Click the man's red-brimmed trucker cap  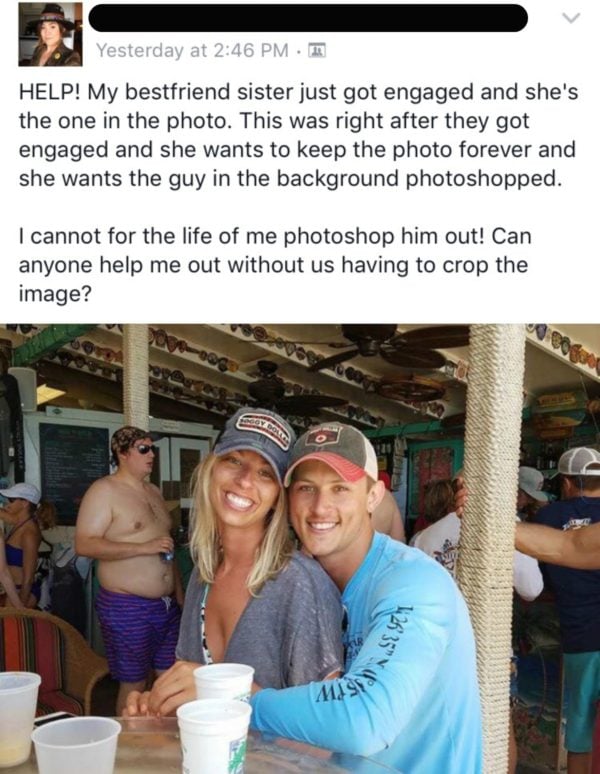pyautogui.click(x=331, y=452)
